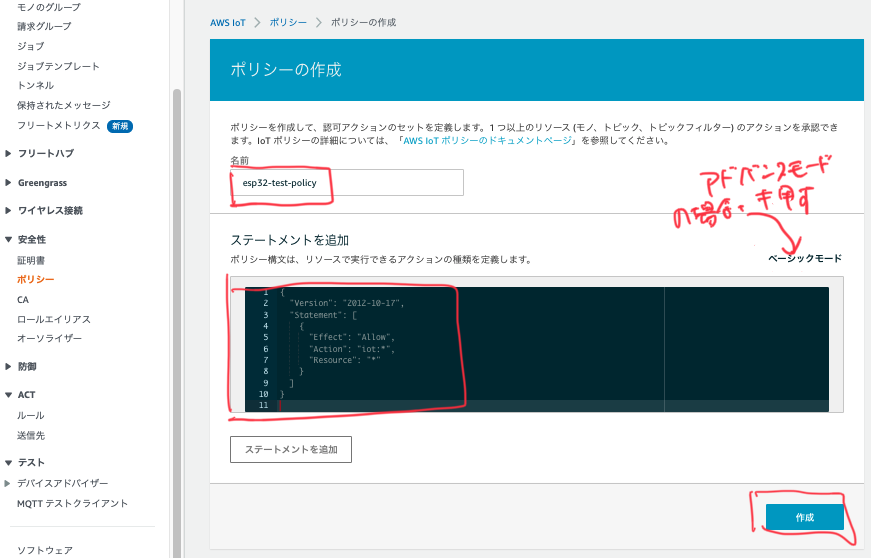Open ソフトウェア in the sidebar
This screenshot has height=558, width=871.
coord(45,550)
